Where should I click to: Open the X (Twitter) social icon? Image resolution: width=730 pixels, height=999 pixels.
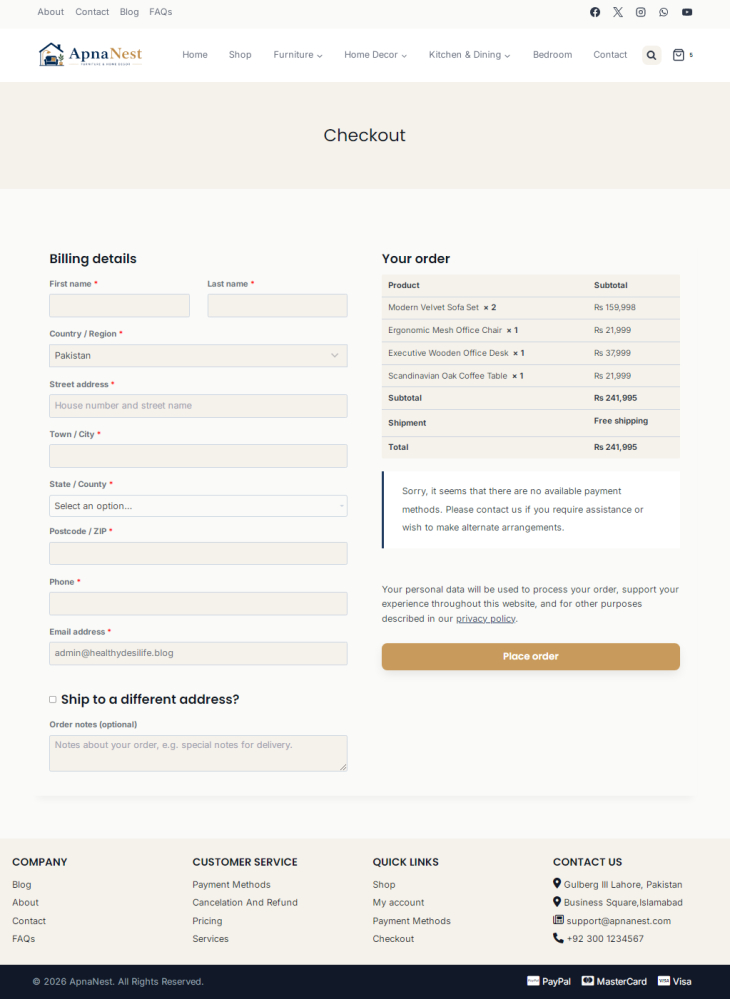pyautogui.click(x=618, y=12)
